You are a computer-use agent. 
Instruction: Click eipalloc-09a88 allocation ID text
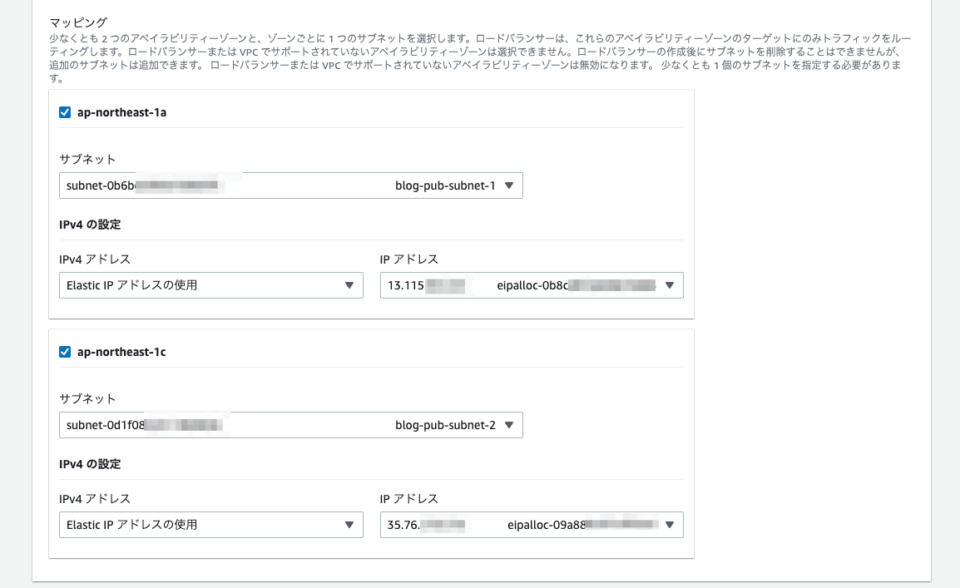click(x=546, y=525)
